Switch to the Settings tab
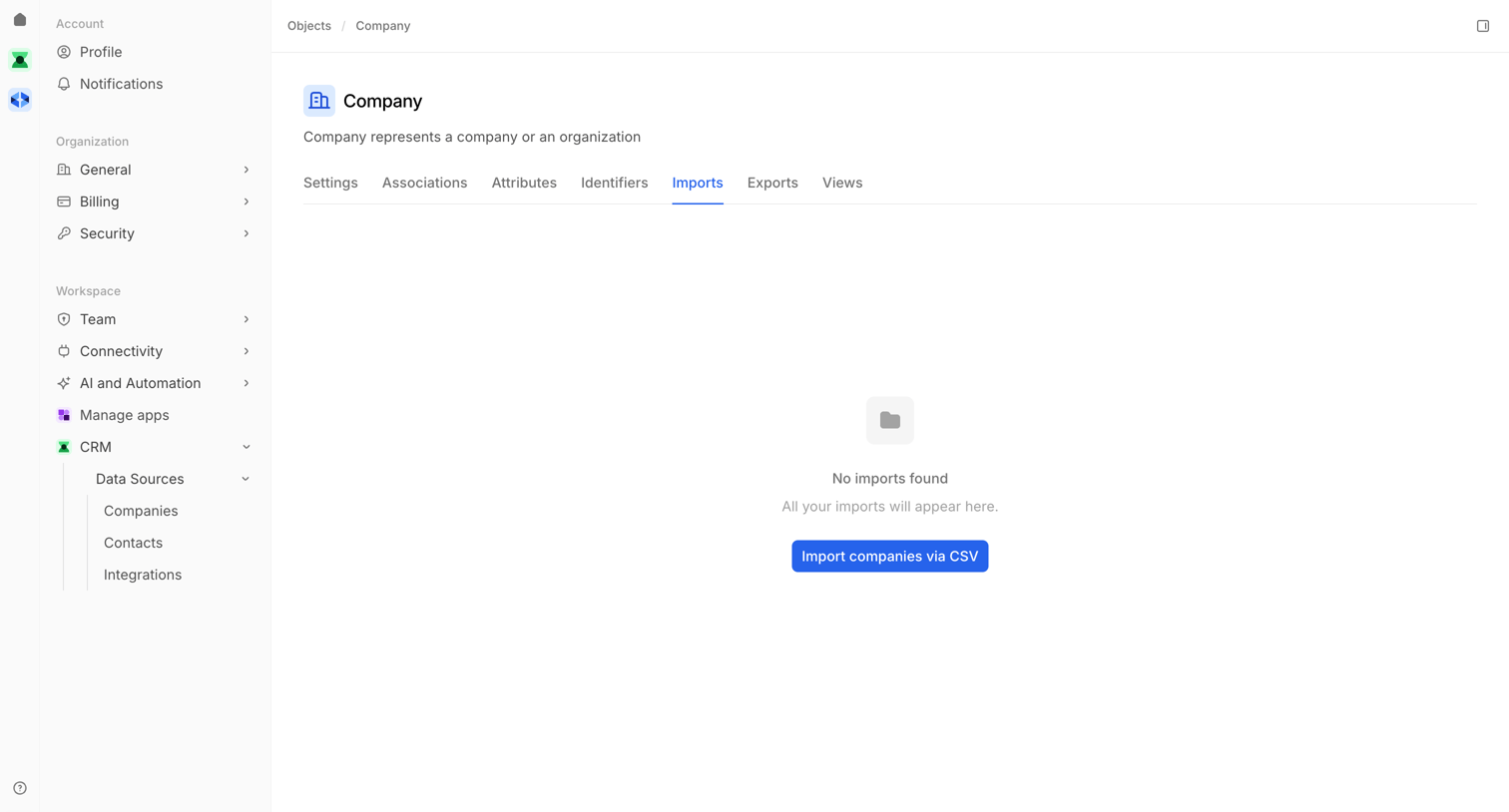The height and width of the screenshot is (812, 1509). coord(330,183)
